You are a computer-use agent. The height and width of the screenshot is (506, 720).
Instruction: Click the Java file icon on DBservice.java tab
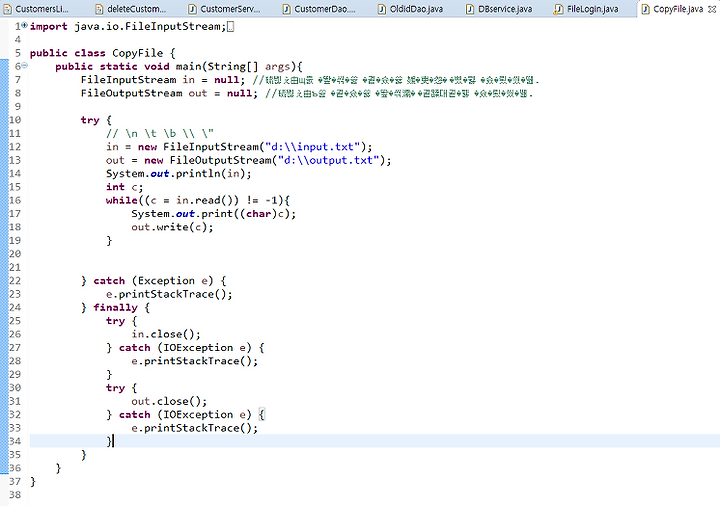470,9
